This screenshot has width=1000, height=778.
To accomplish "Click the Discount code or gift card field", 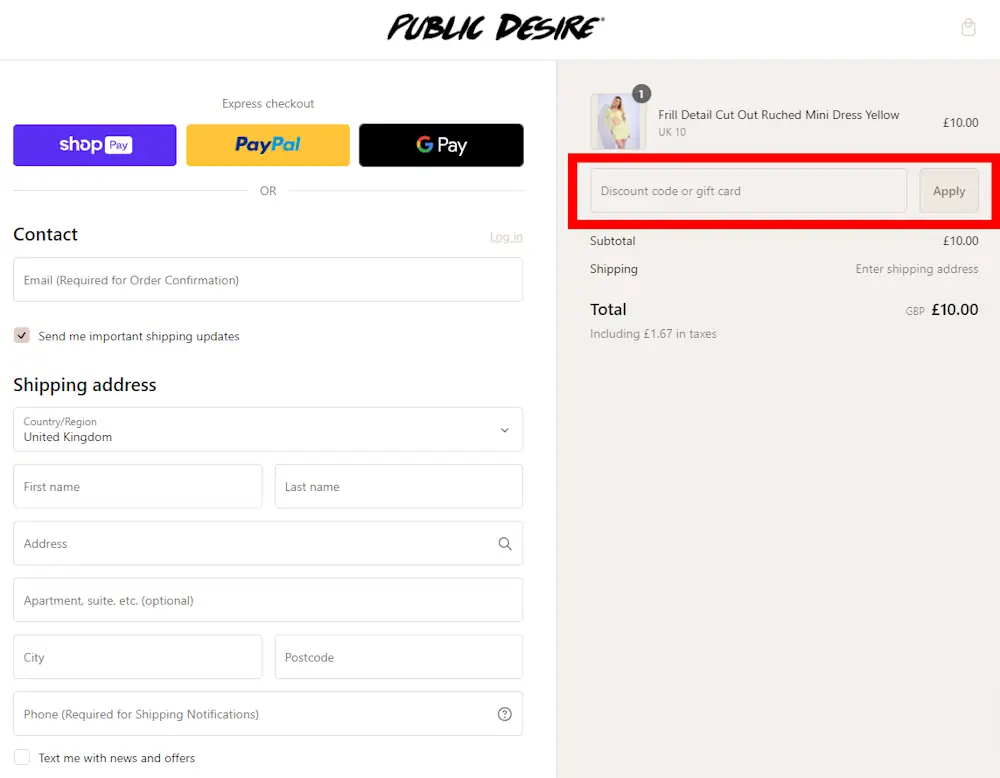I will [x=749, y=191].
